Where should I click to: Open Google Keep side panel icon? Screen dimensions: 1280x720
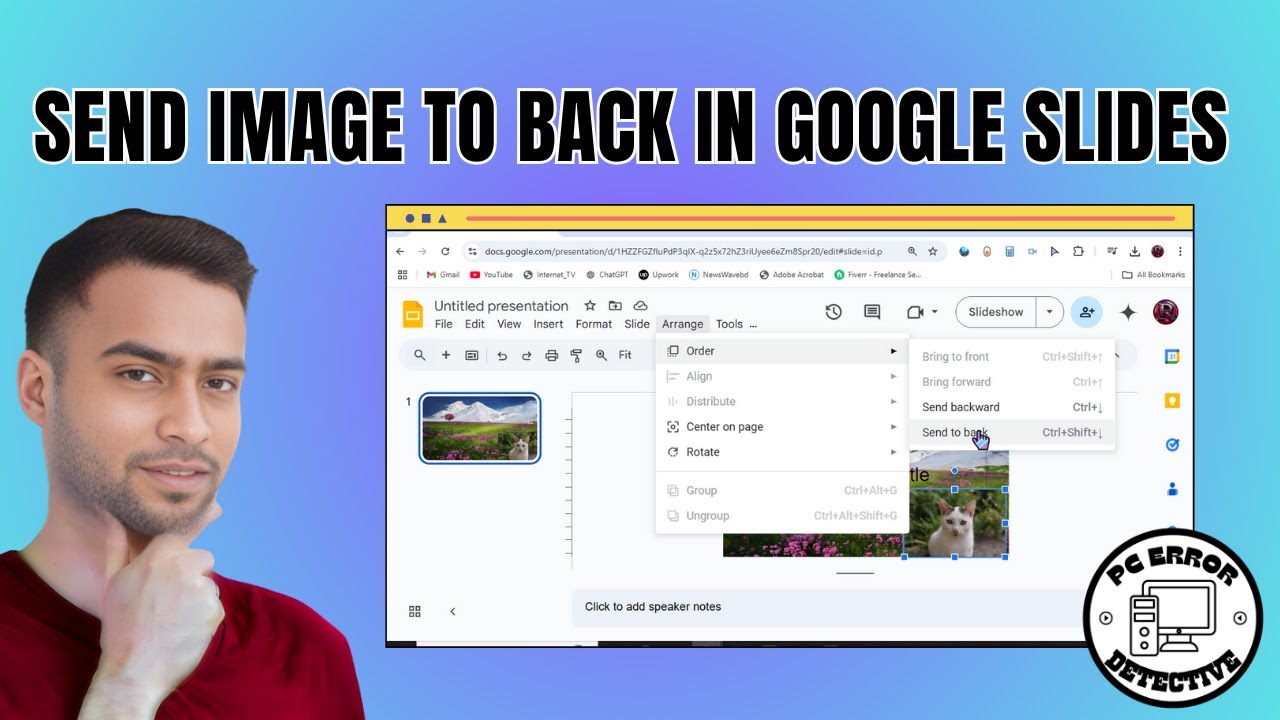pos(1172,401)
